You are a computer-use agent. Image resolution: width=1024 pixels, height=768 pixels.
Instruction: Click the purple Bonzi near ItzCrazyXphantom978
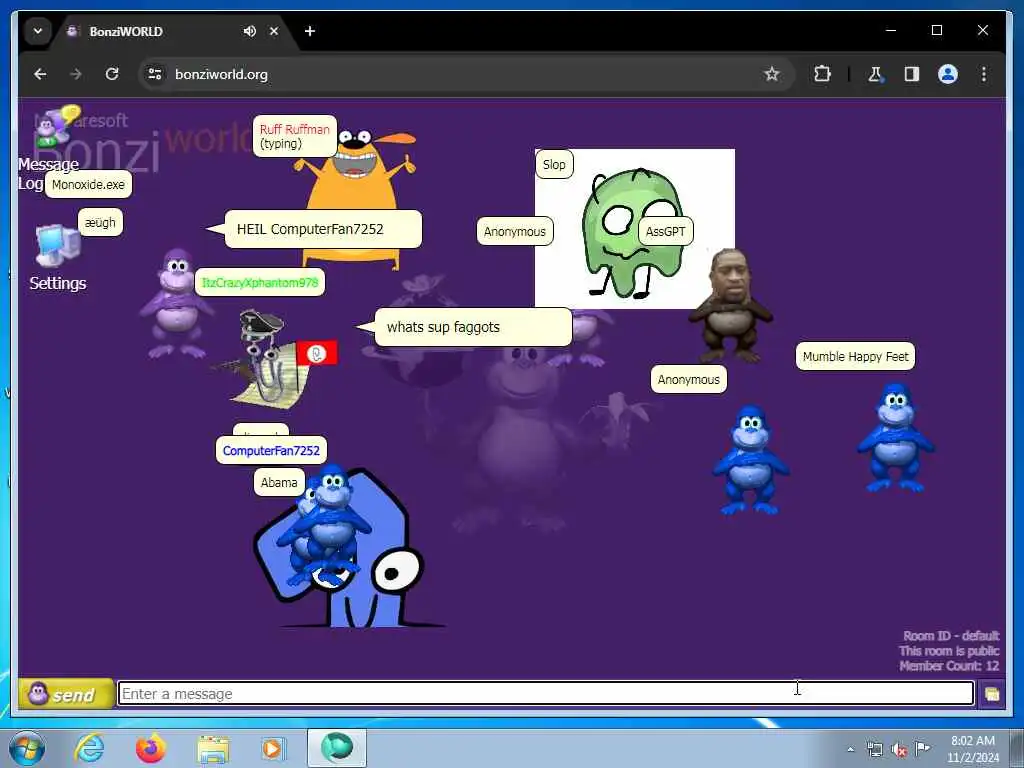click(x=176, y=304)
